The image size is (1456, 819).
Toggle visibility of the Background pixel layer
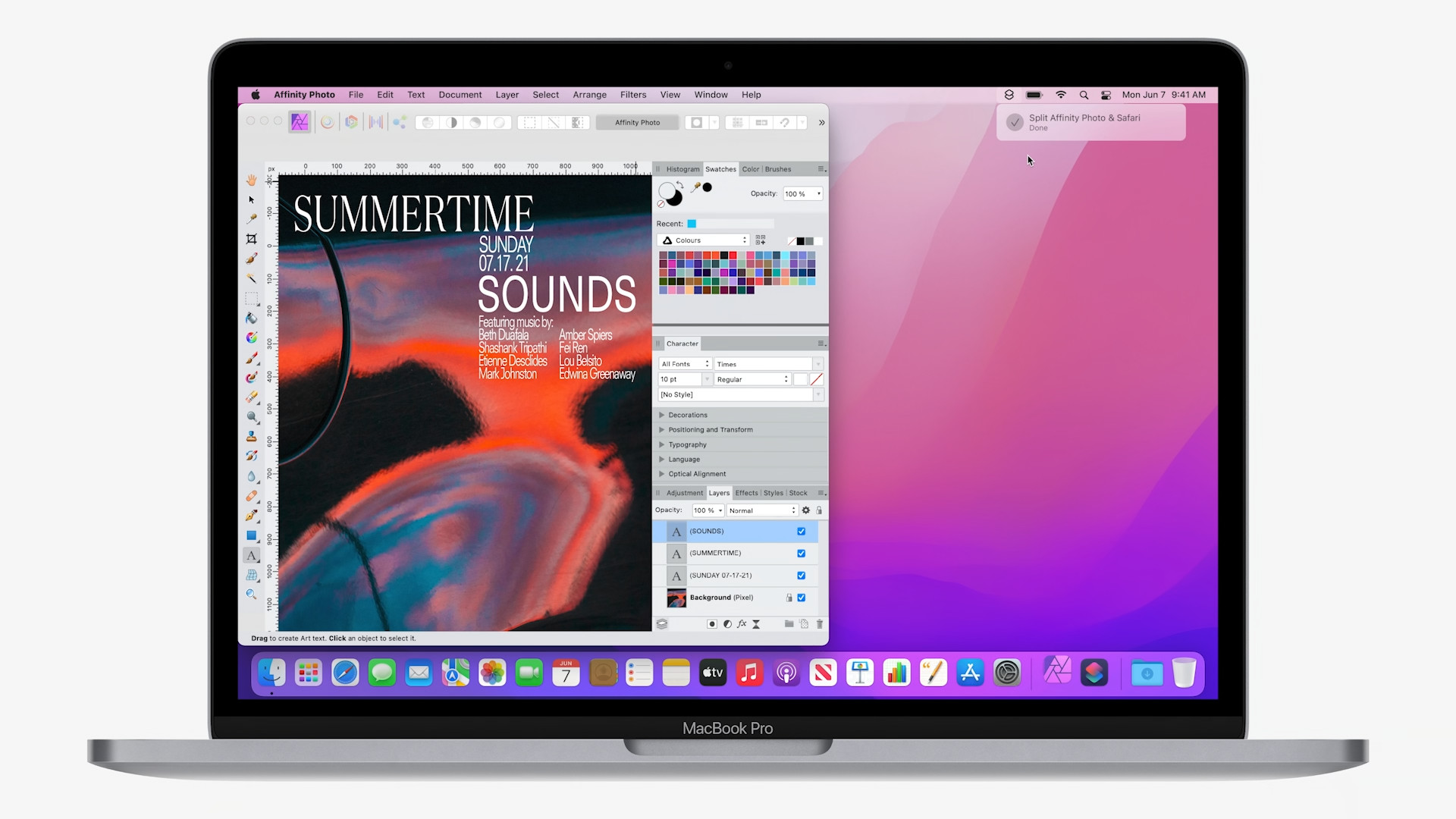tap(801, 598)
